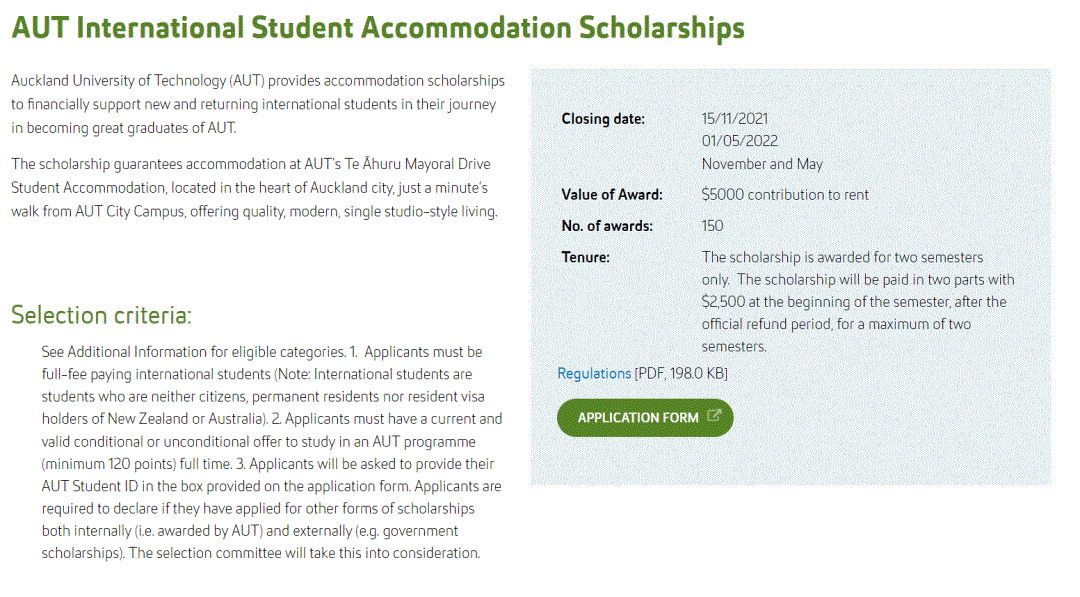Click the 01/05/2022 closing date
The width and height of the screenshot is (1080, 597).
[x=739, y=141]
